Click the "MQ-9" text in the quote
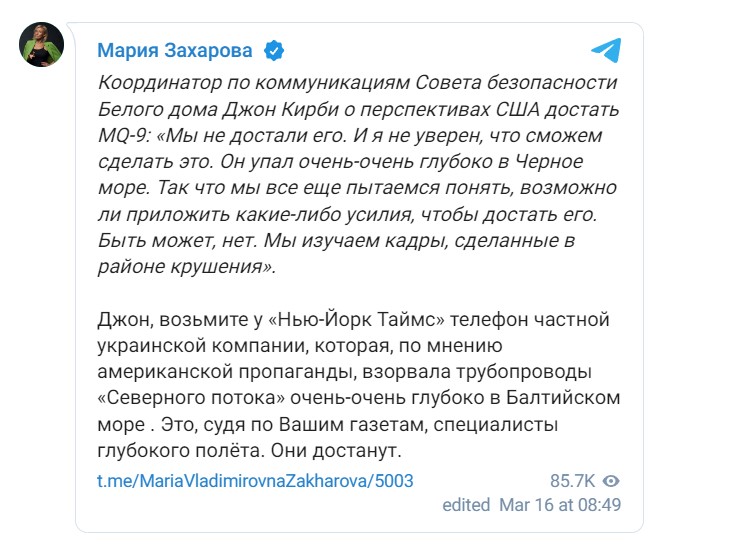Viewport: 742px width, 545px height. [122, 133]
